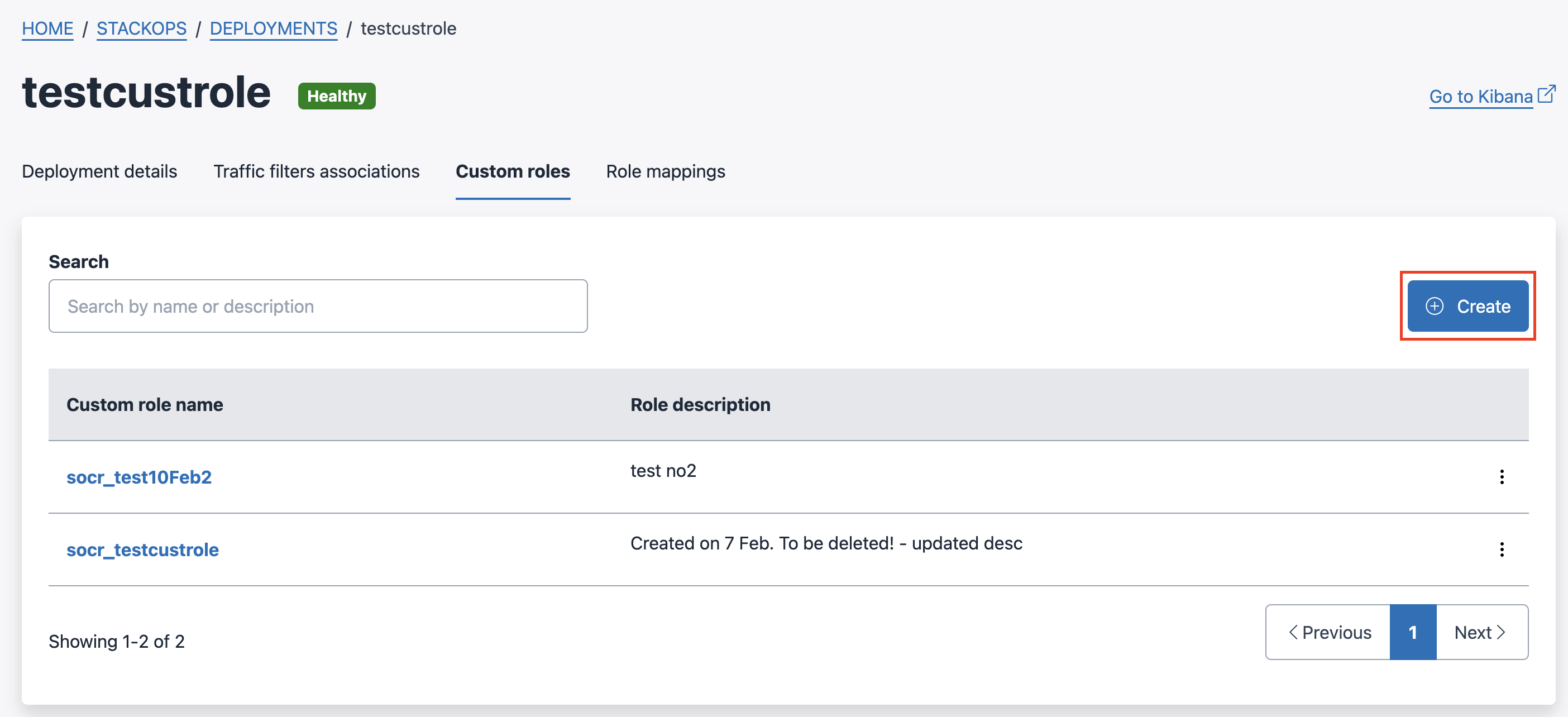Switch to Traffic filters associations tab
This screenshot has width=1568, height=717.
316,171
